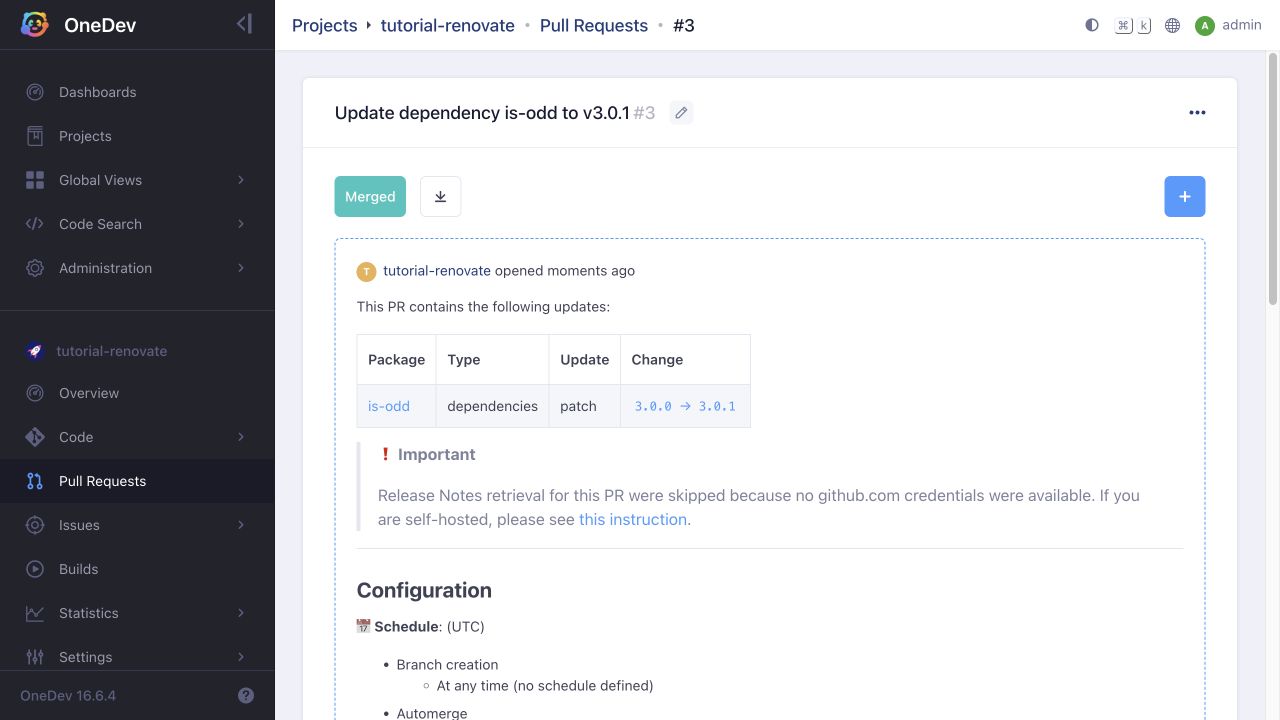Collapse the sidebar with the arrow icon
1280x720 pixels.
pyautogui.click(x=244, y=24)
